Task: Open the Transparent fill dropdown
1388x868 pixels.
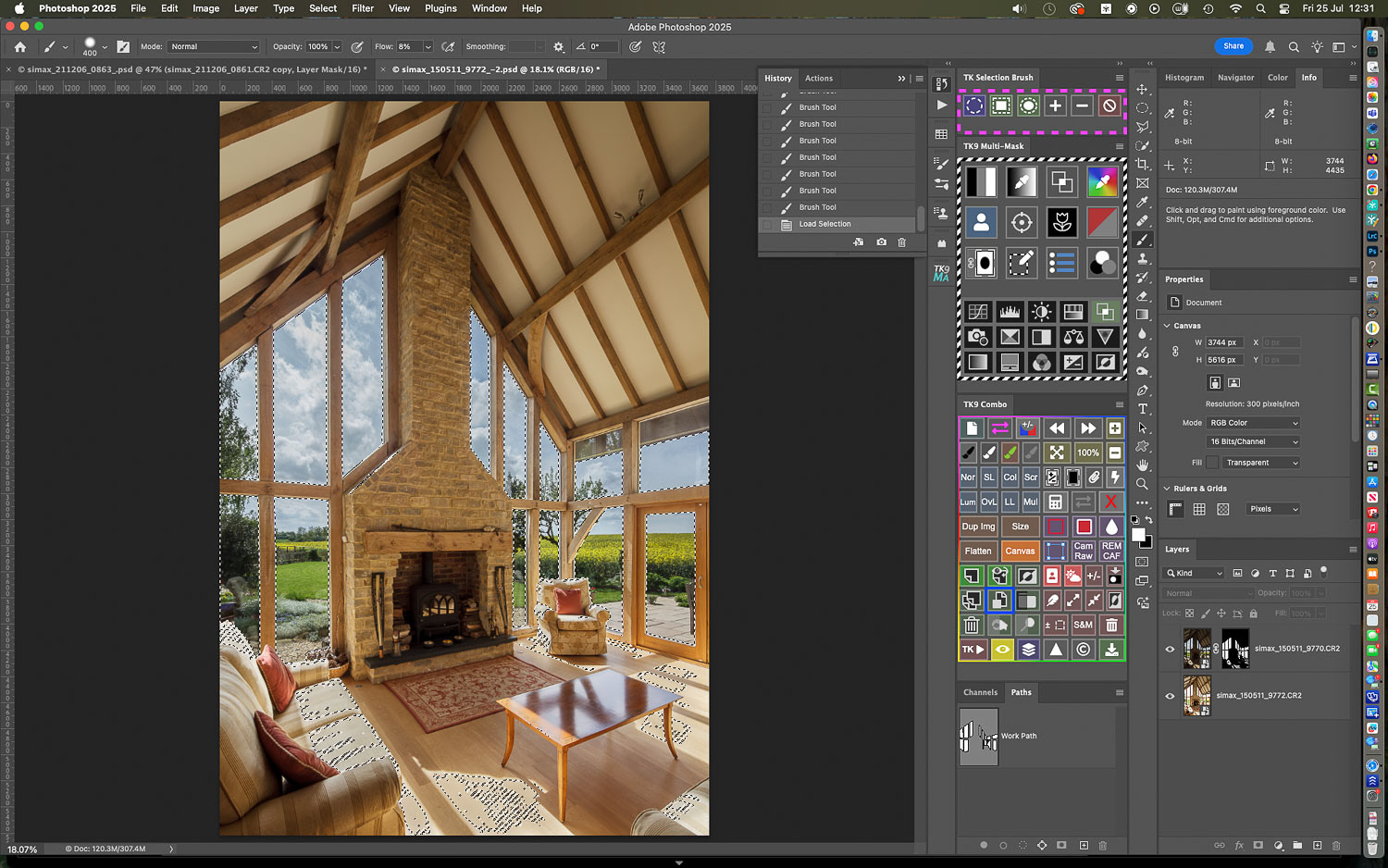Action: (1261, 463)
